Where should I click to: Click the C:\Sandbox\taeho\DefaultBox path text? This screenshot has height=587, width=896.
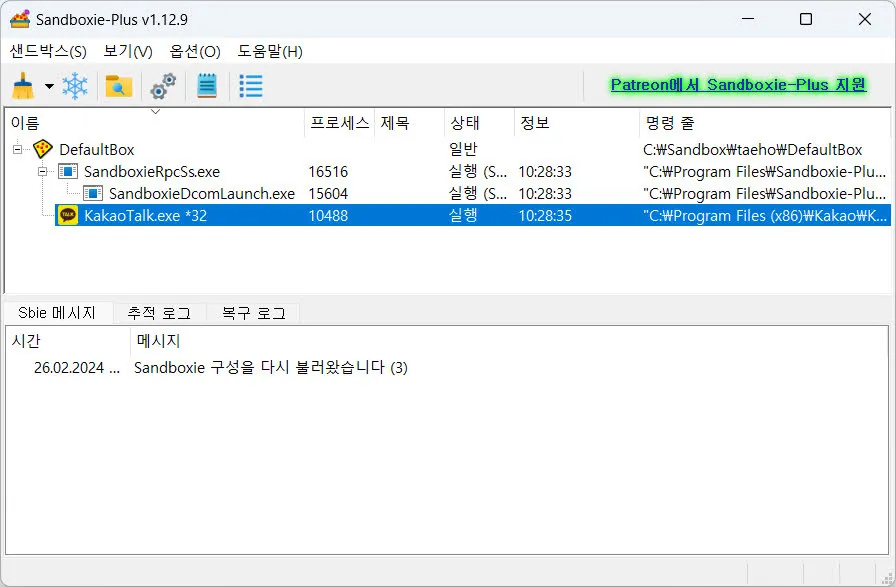752,150
